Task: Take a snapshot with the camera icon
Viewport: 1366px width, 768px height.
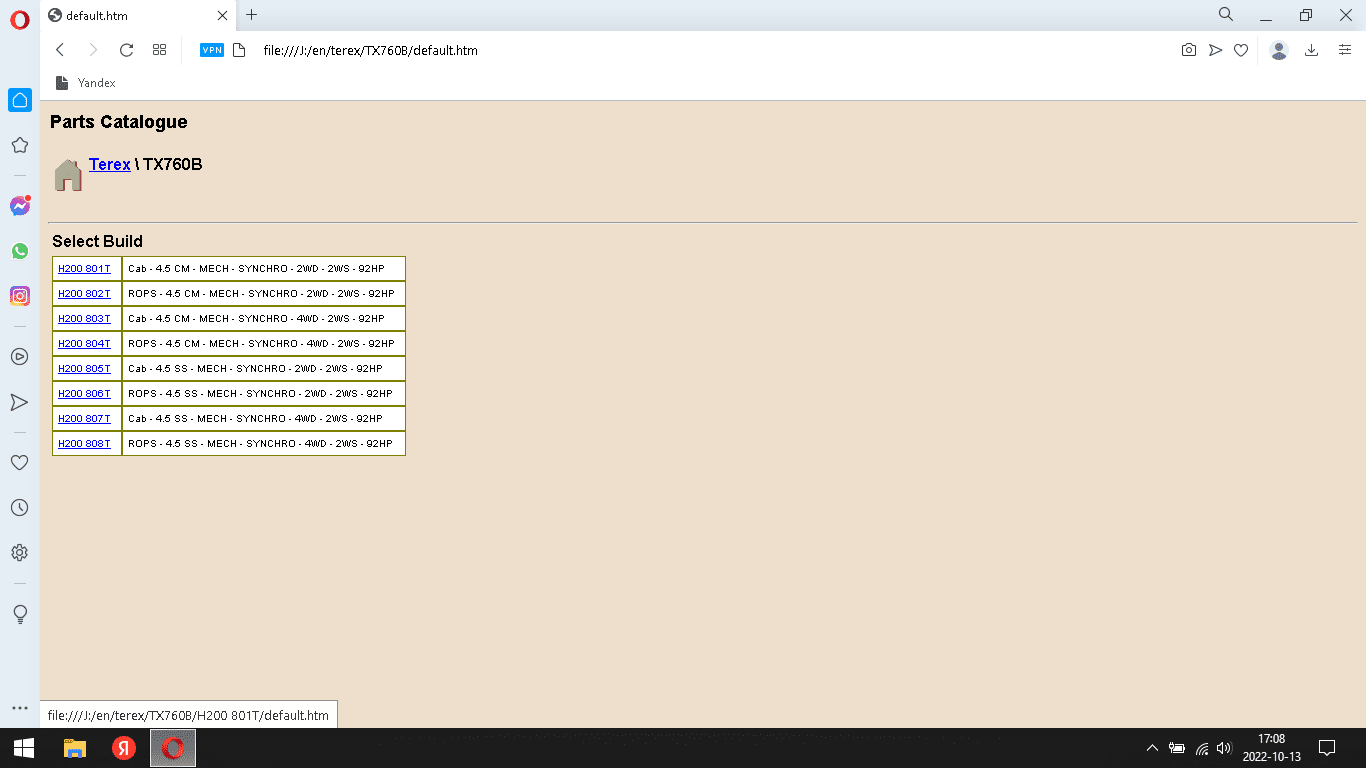Action: (1188, 50)
